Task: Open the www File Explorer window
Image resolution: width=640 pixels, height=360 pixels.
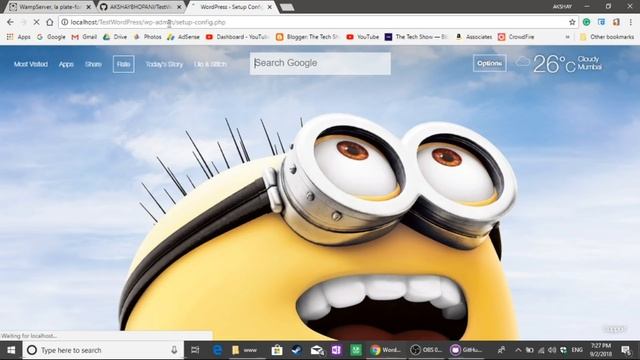Action: coord(245,350)
